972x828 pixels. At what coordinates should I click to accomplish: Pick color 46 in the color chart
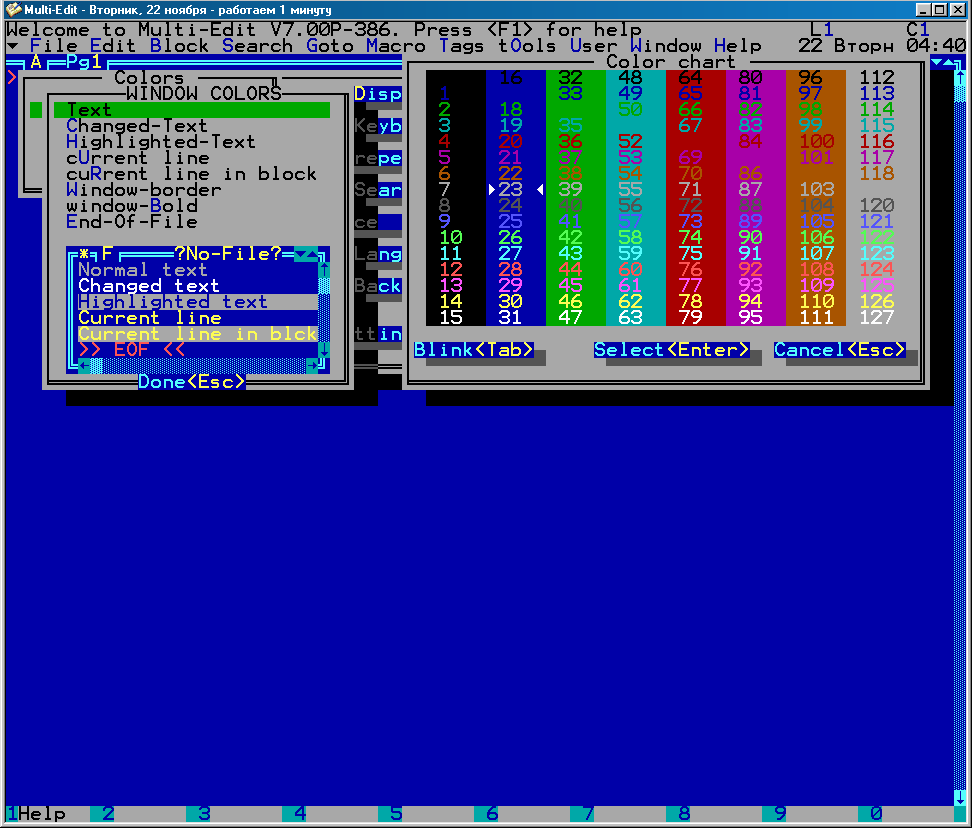(570, 302)
